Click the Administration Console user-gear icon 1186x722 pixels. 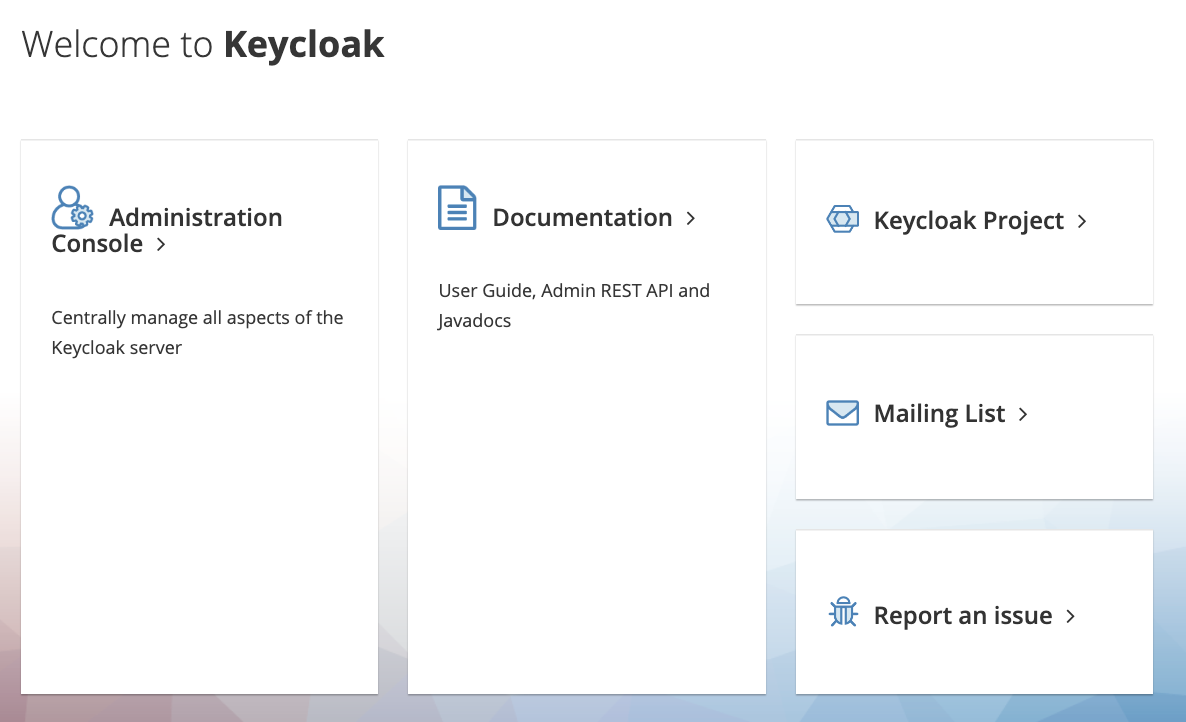pos(72,207)
